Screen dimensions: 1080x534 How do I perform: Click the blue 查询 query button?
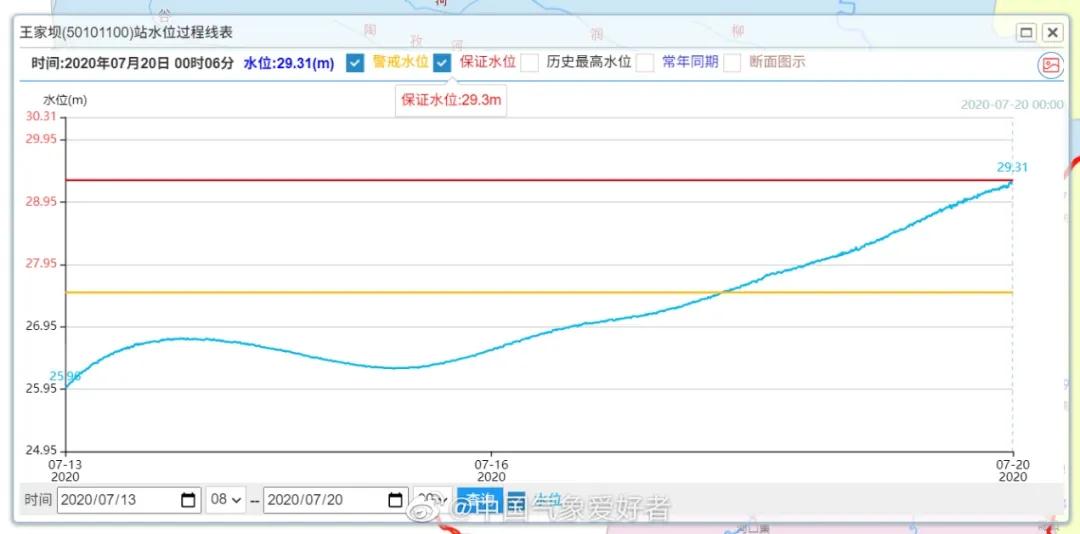tap(479, 499)
